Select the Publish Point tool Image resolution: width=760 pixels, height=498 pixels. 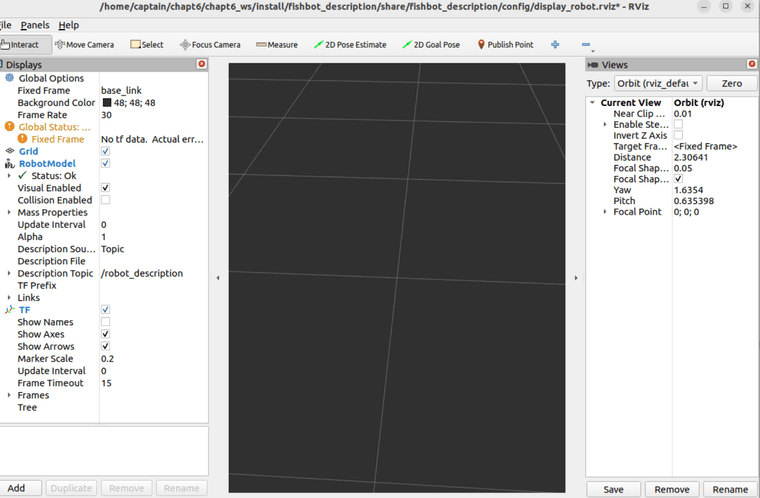505,45
